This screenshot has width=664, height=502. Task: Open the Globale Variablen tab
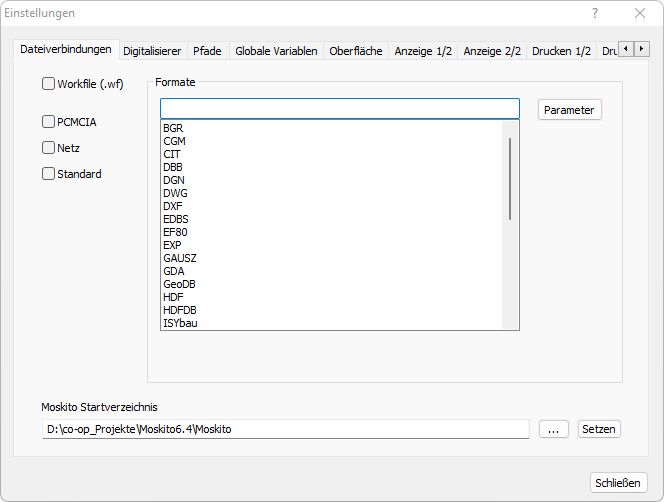pyautogui.click(x=276, y=51)
